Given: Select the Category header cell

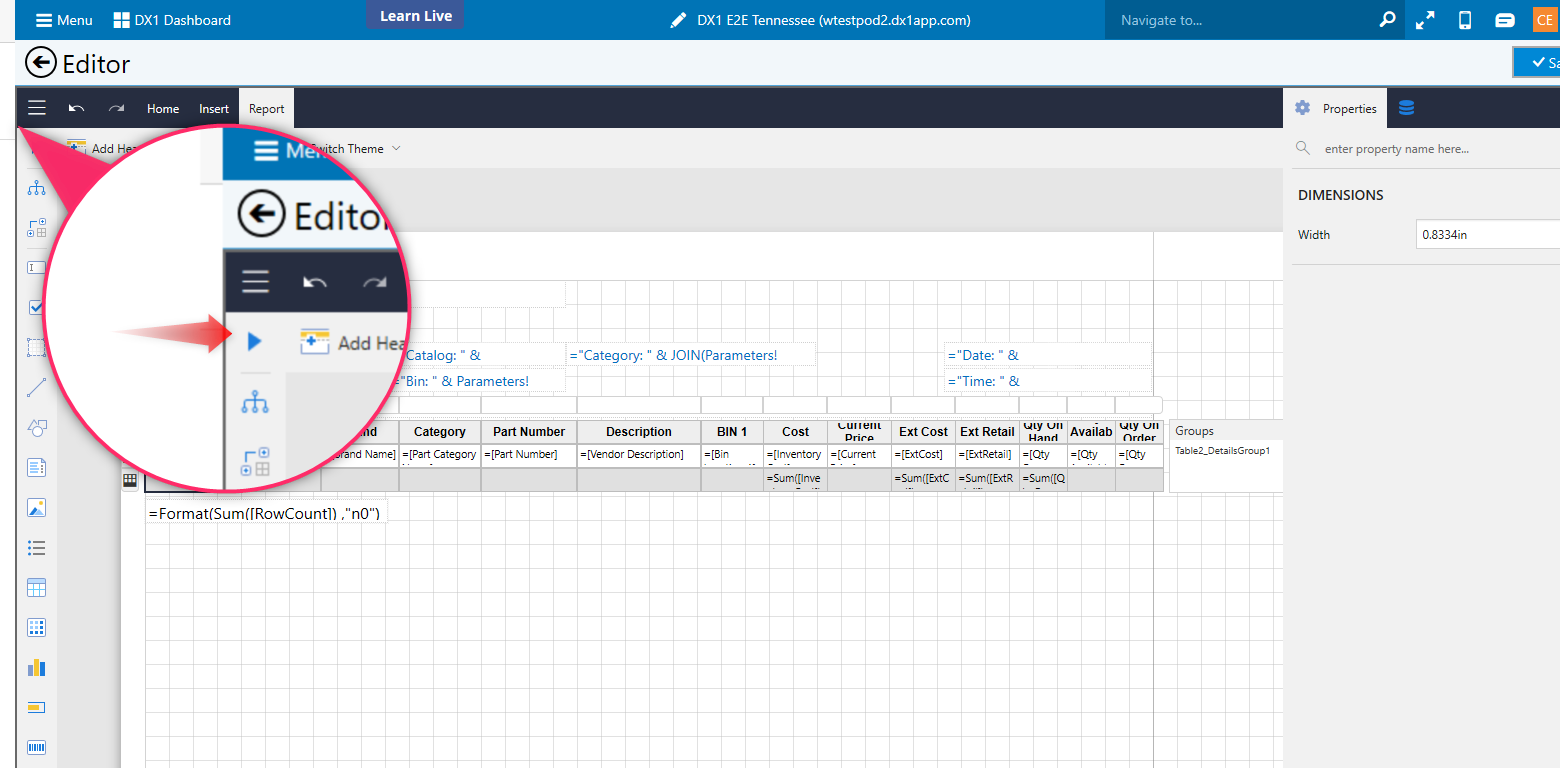Looking at the screenshot, I should (440, 432).
